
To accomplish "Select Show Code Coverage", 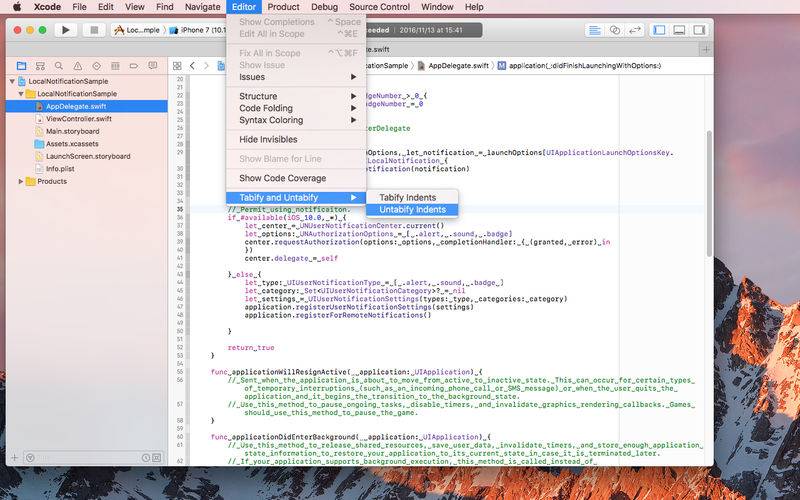I will coord(296,178).
